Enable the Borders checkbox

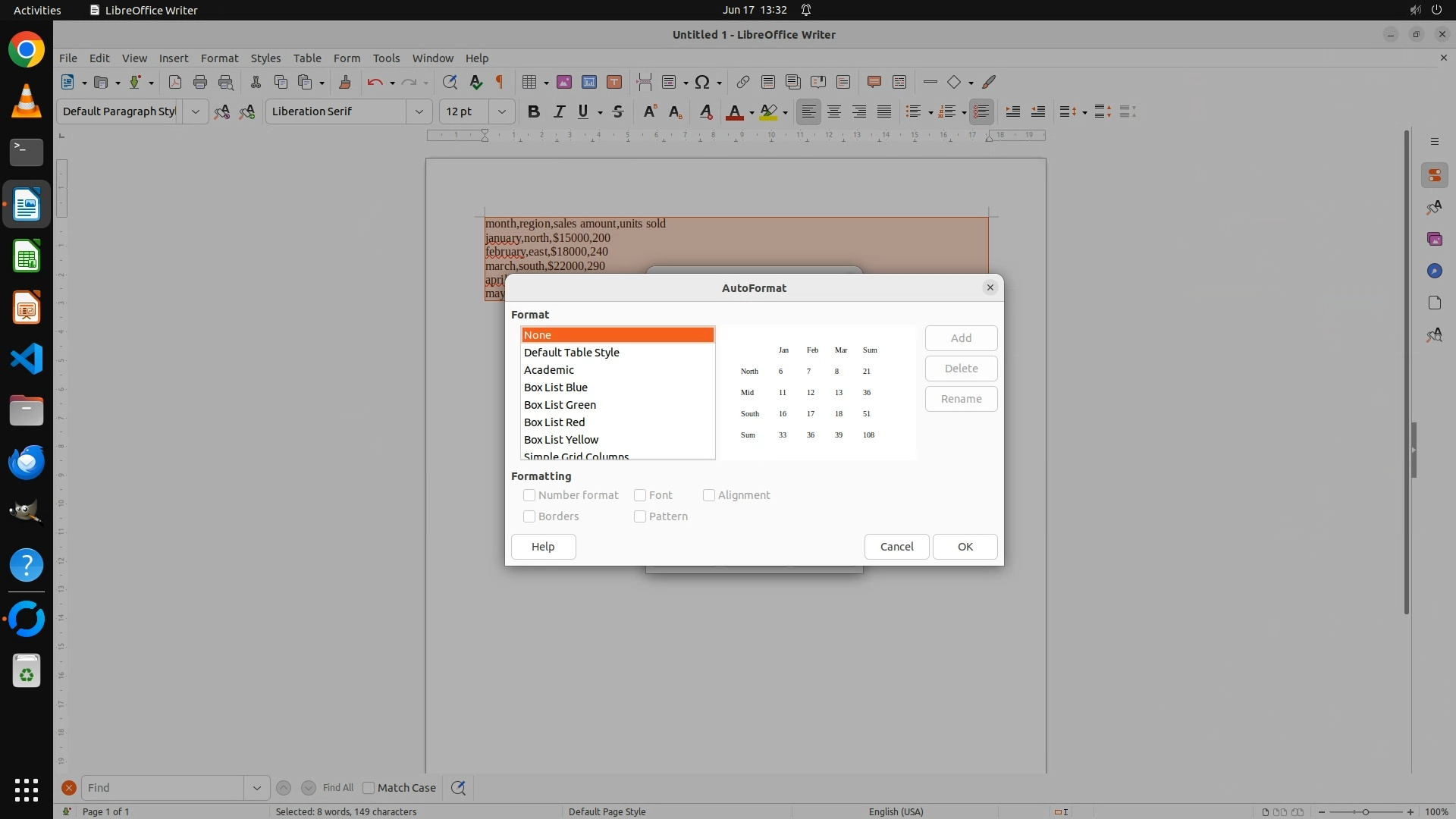(x=529, y=516)
